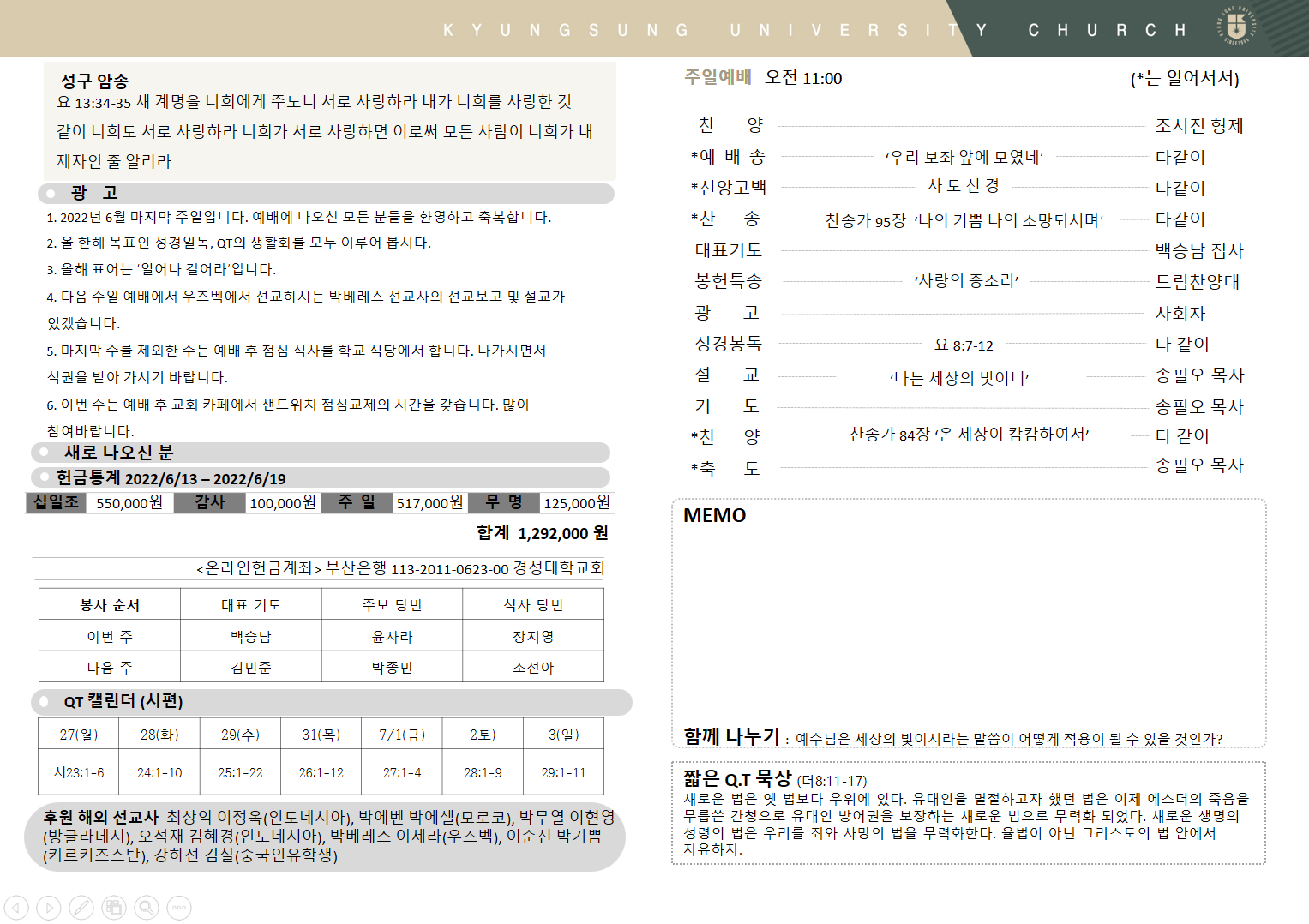The image size is (1309, 924).
Task: Click the '7/1(금)' calendar cell
Action: [402, 735]
